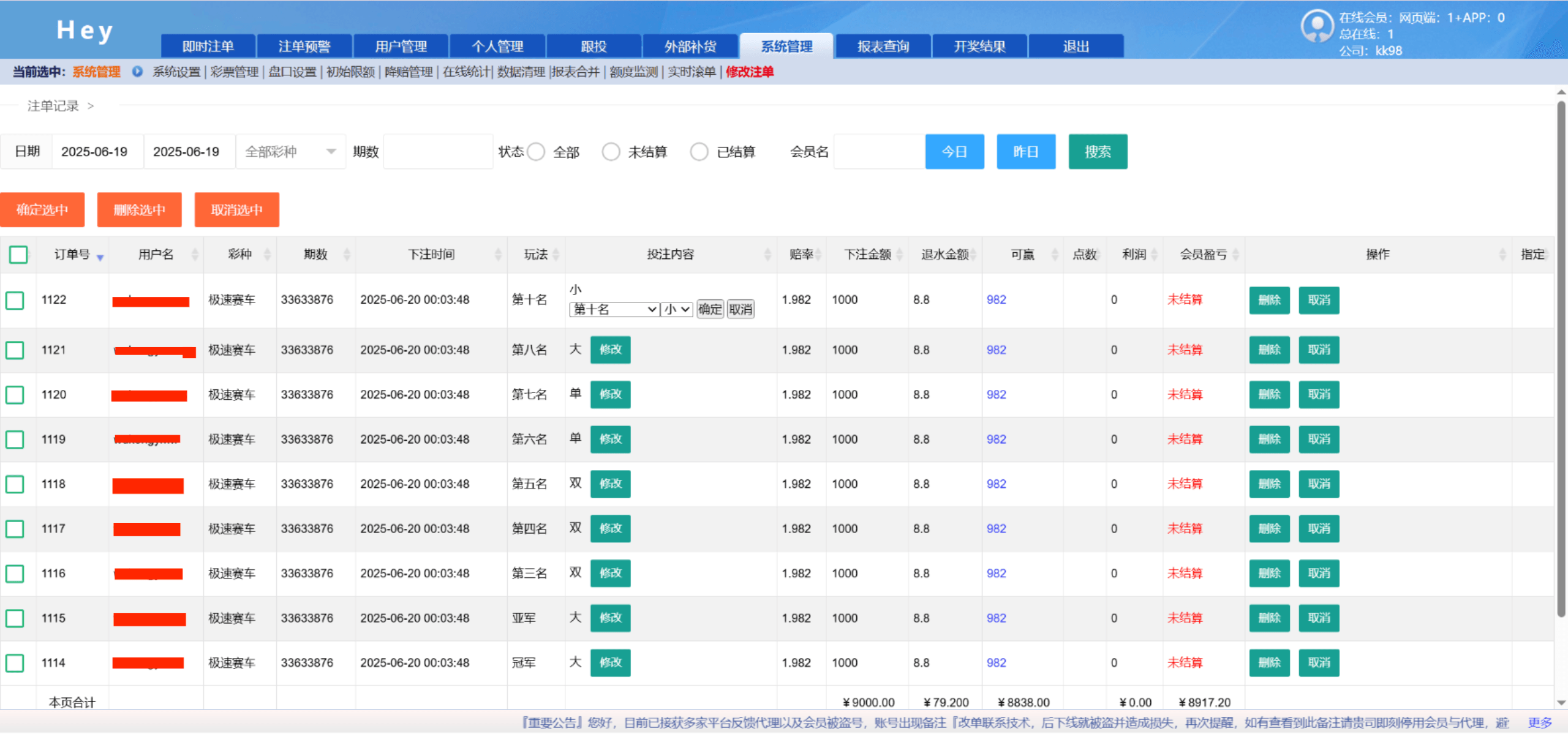
Task: Open the 全部彩种 lottery type dropdown
Action: pos(290,151)
